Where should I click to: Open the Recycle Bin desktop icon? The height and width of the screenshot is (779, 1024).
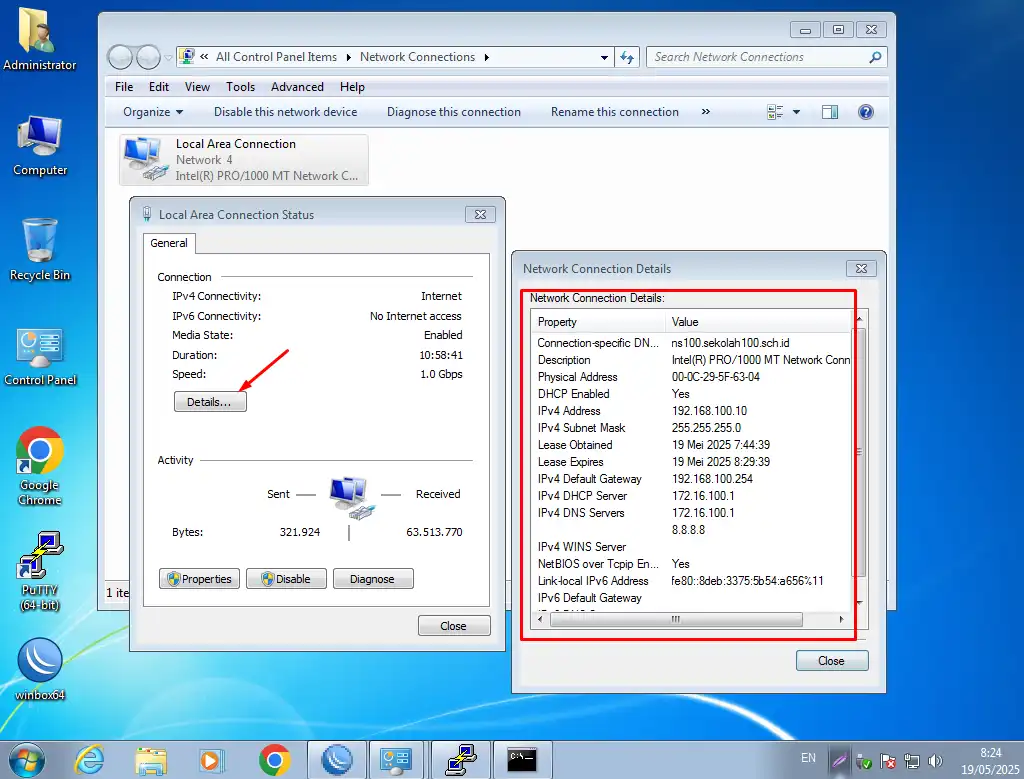40,247
